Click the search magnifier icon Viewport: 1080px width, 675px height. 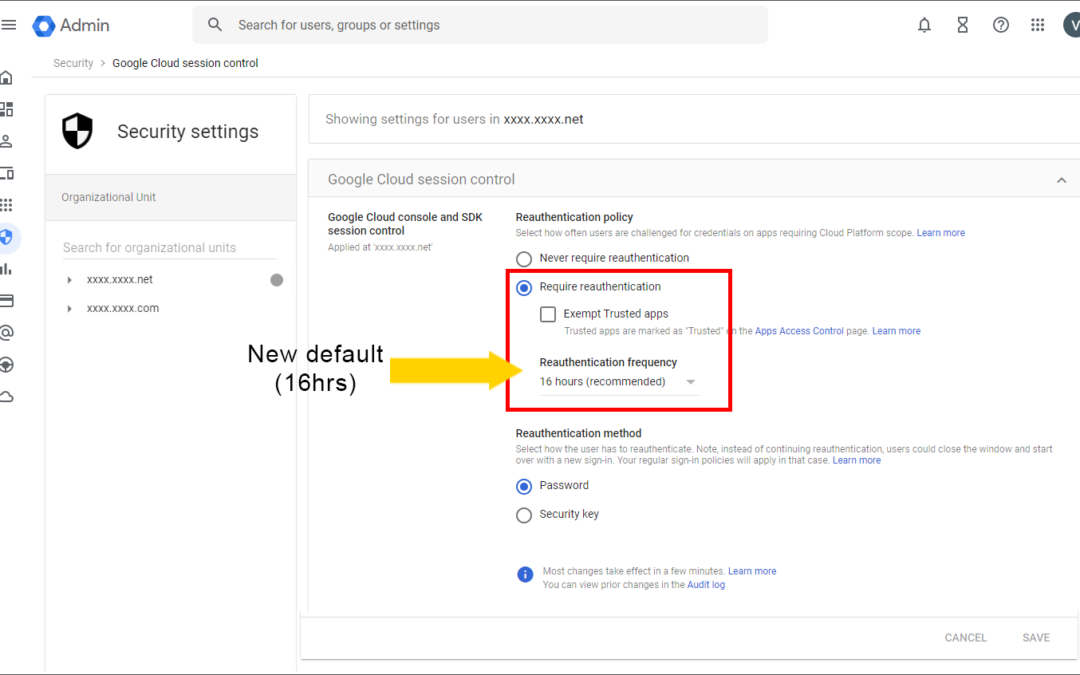click(x=215, y=25)
